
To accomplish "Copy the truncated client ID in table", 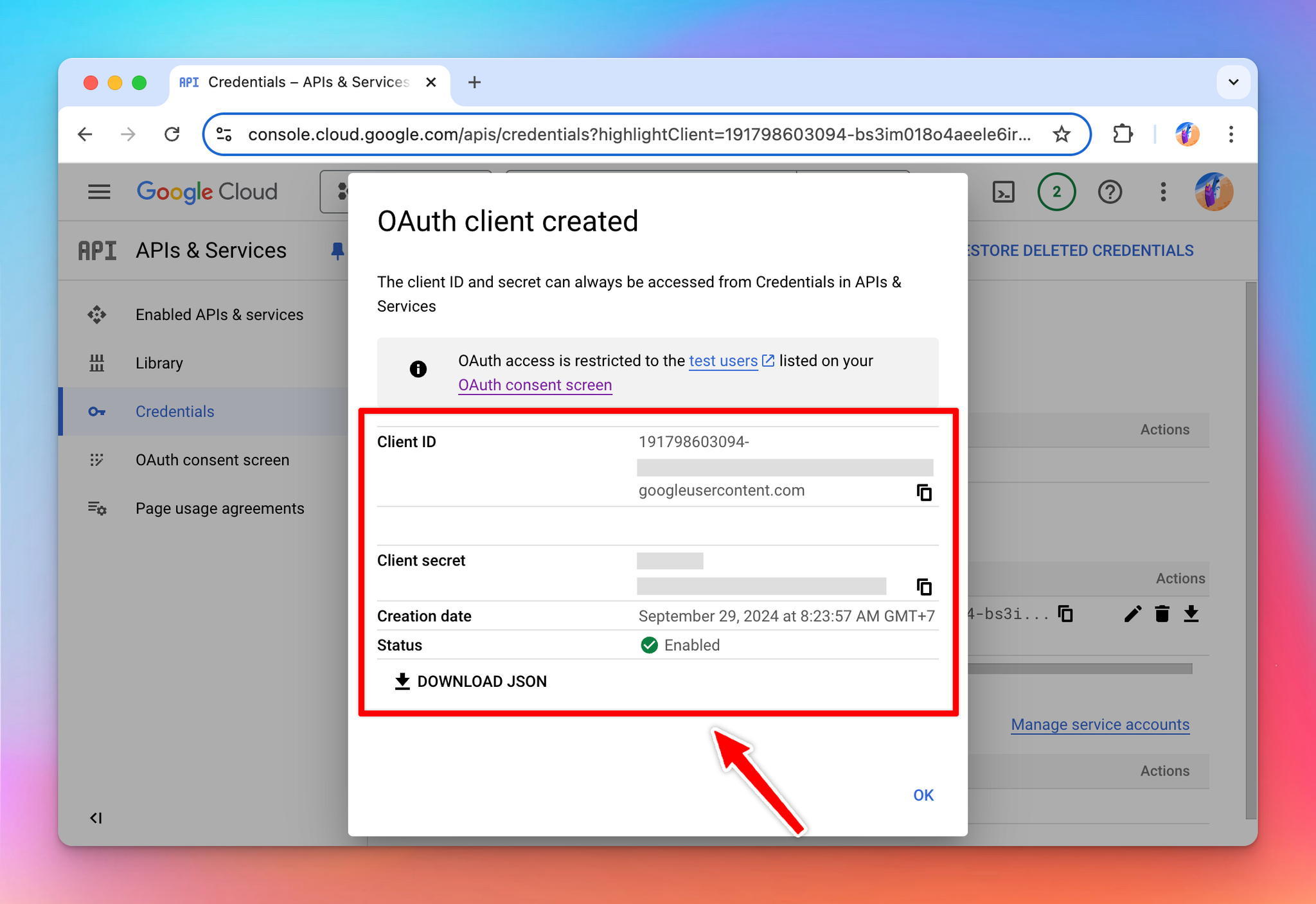I will [1065, 614].
